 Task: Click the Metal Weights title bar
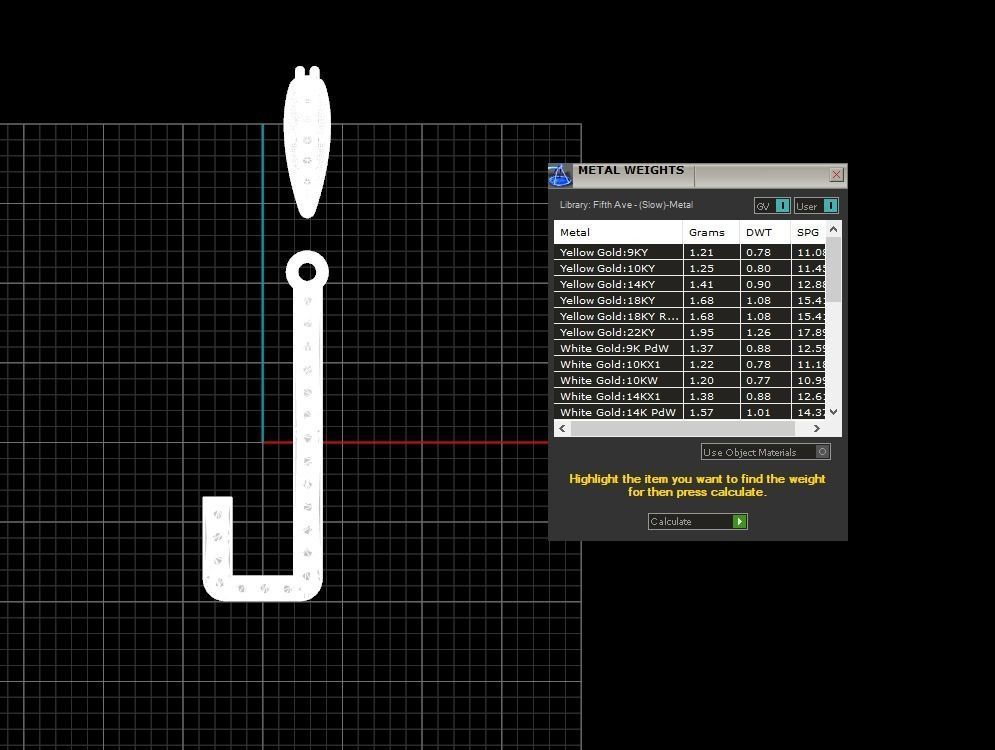(698, 175)
